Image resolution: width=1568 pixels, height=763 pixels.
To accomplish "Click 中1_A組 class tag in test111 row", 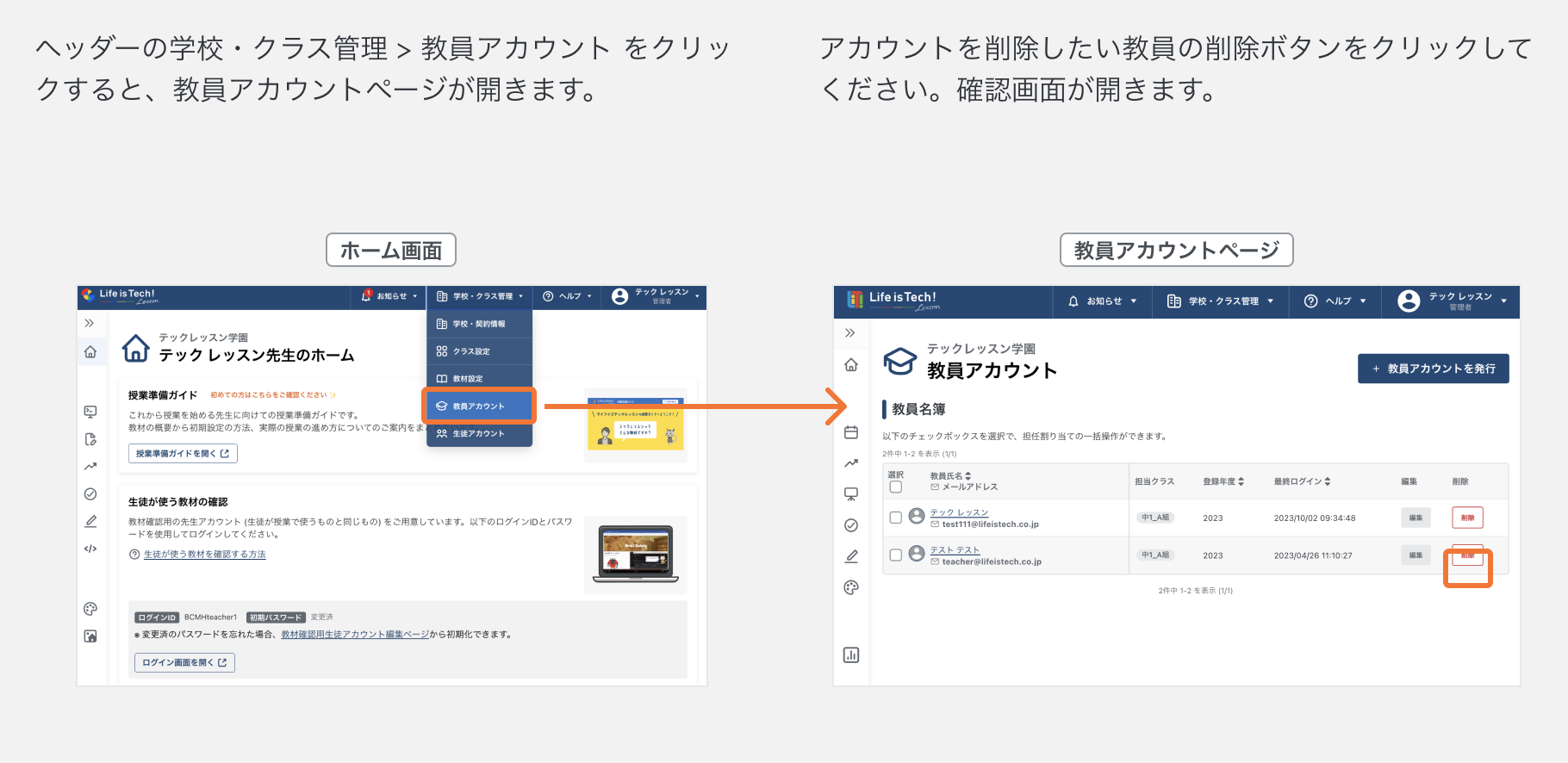I will [x=1155, y=518].
